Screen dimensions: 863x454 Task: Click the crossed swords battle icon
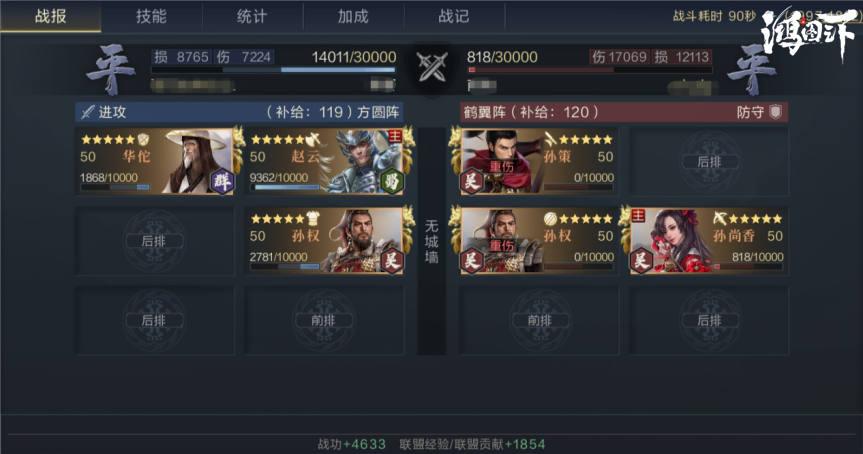click(x=432, y=68)
